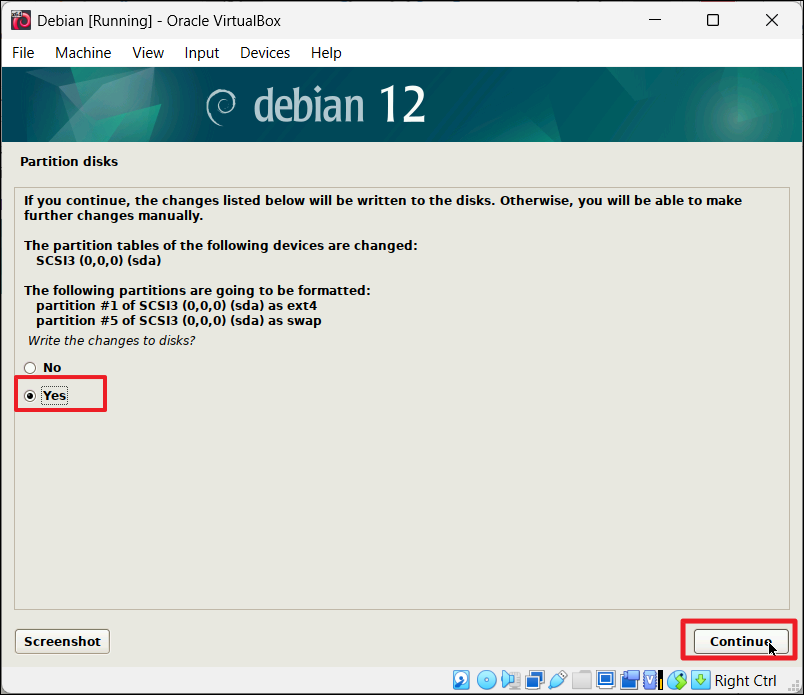Screen dimensions: 804x695
Task: Click the network adapters status icon
Action: [x=534, y=681]
